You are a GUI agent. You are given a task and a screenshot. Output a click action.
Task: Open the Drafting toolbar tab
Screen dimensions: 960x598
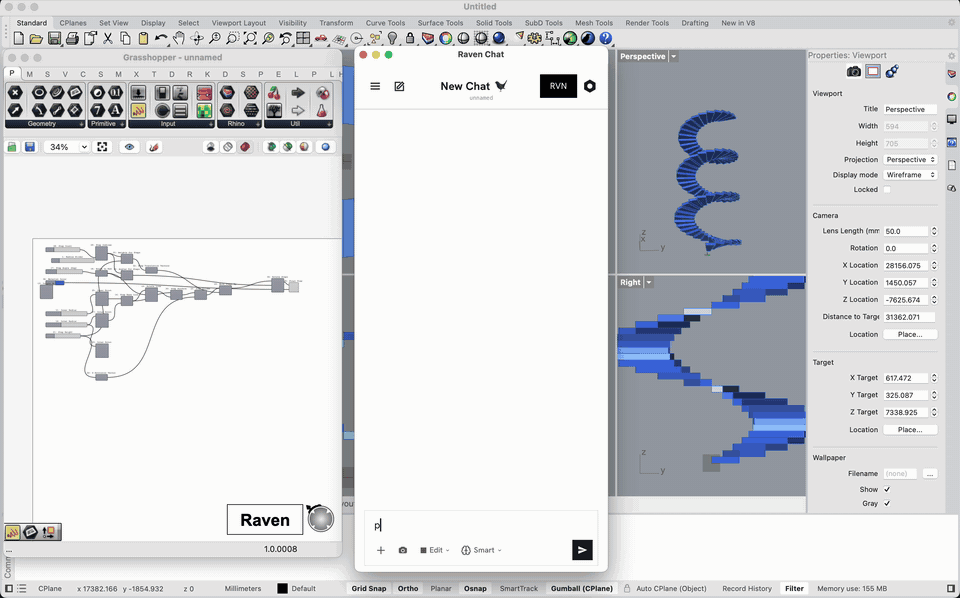tap(695, 23)
